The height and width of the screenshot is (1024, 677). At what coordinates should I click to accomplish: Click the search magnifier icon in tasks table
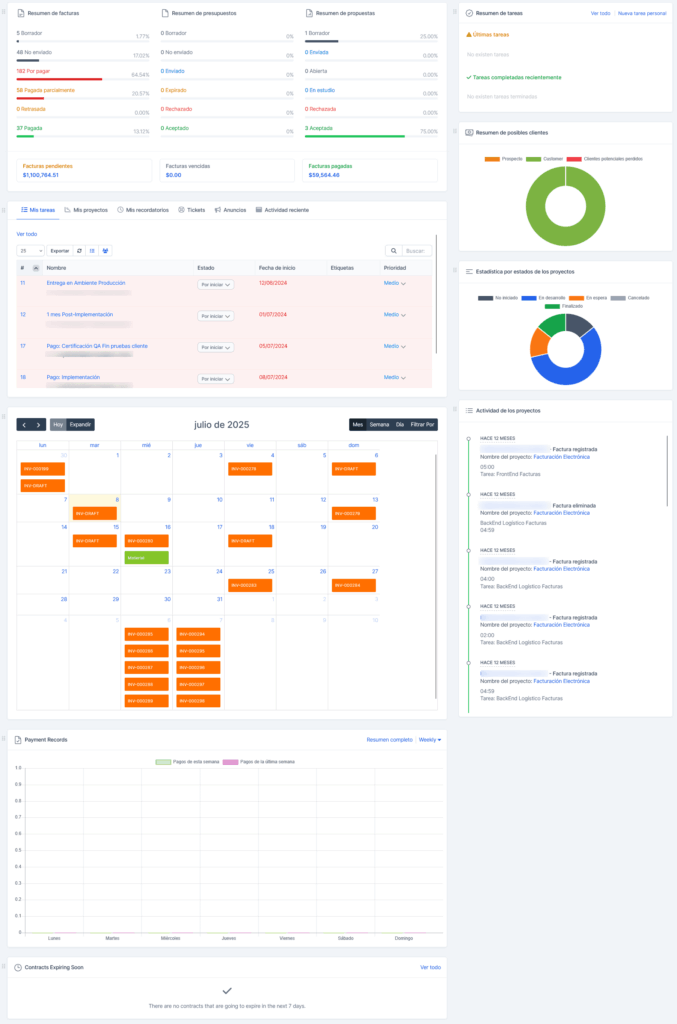click(x=394, y=251)
